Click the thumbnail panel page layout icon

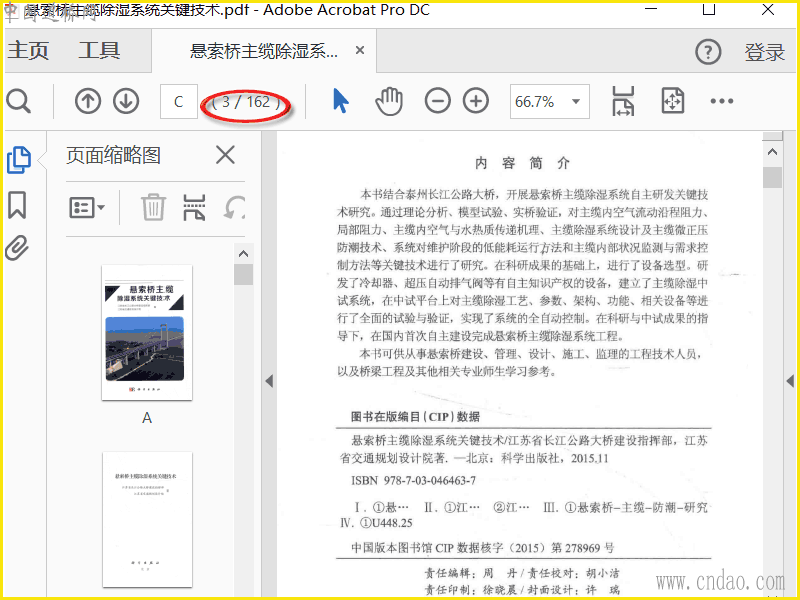194,208
